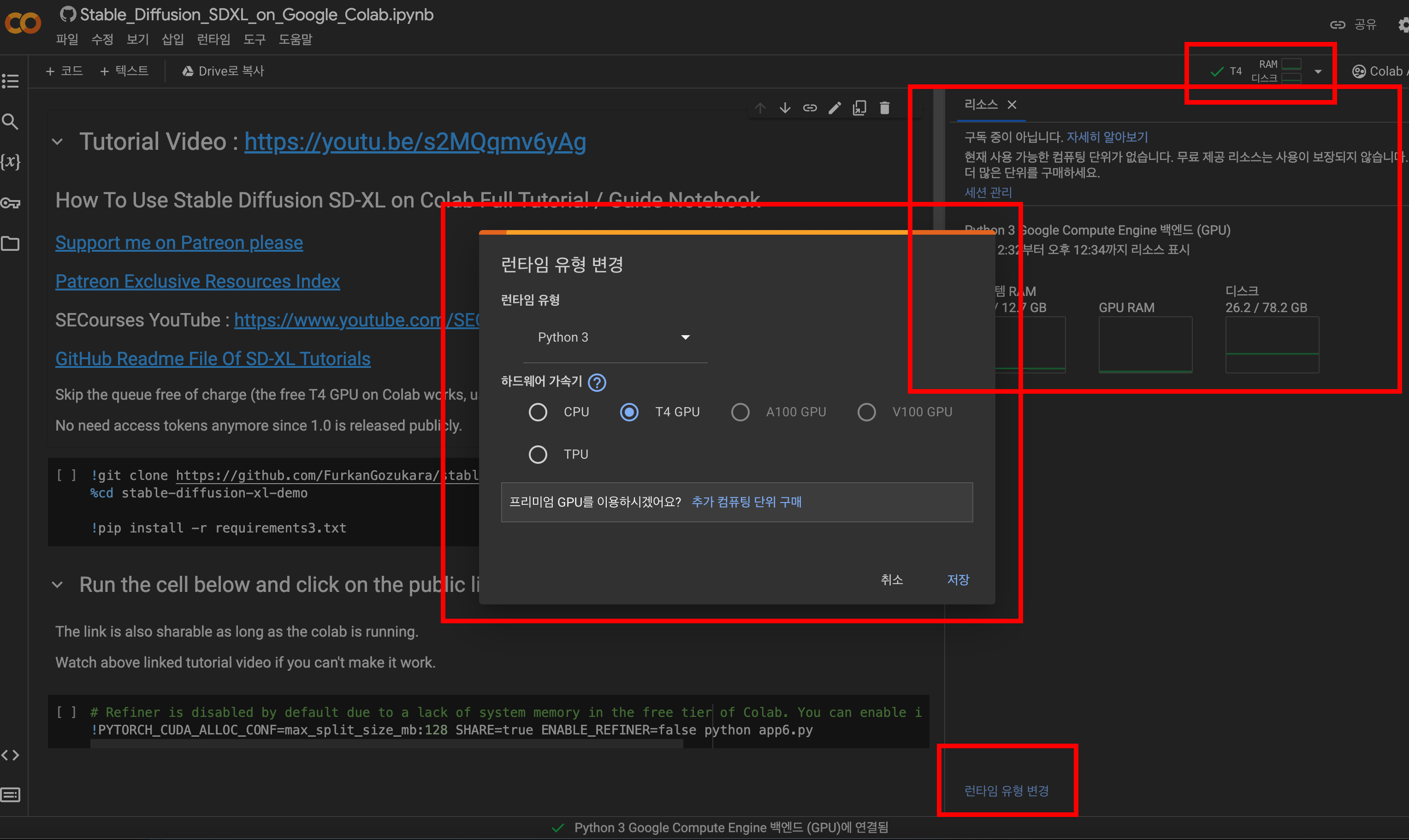Open the 도구 menu

tap(254, 39)
